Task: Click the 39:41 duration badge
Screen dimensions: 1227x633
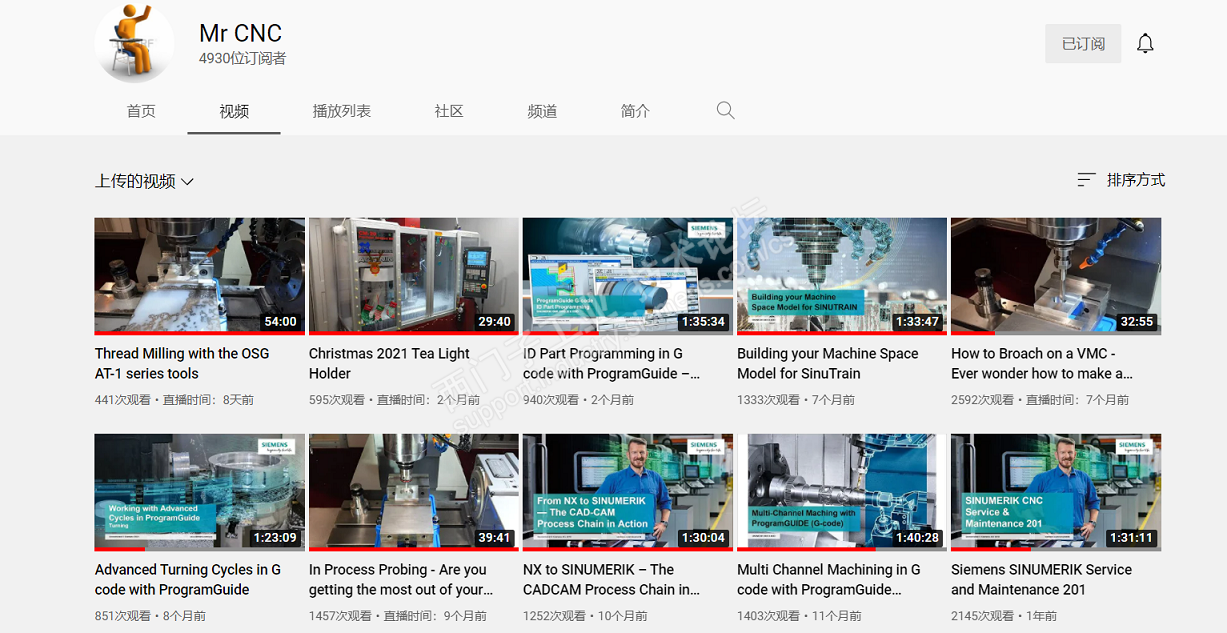Action: pyautogui.click(x=494, y=538)
